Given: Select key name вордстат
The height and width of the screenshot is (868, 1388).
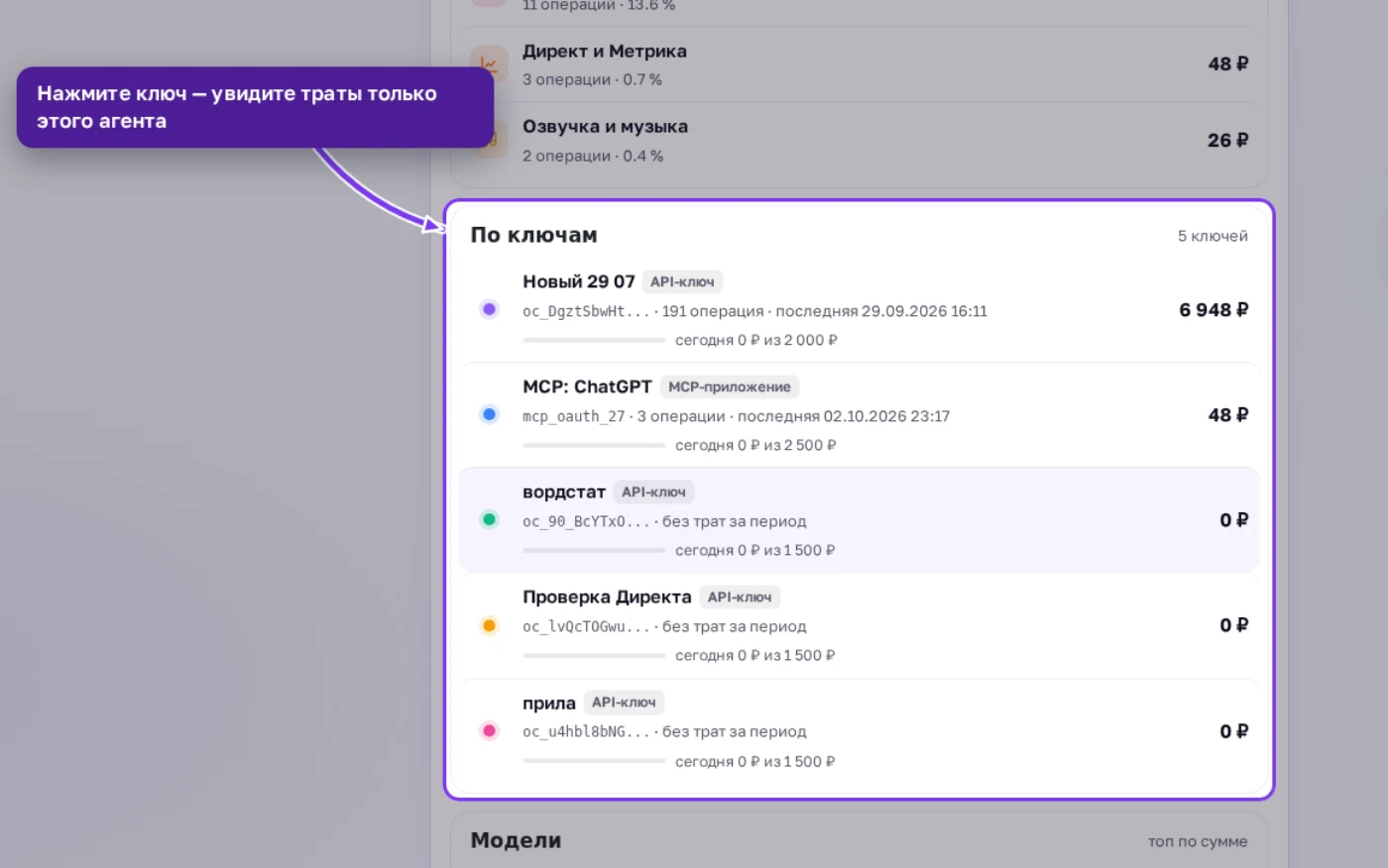Looking at the screenshot, I should pos(564,491).
